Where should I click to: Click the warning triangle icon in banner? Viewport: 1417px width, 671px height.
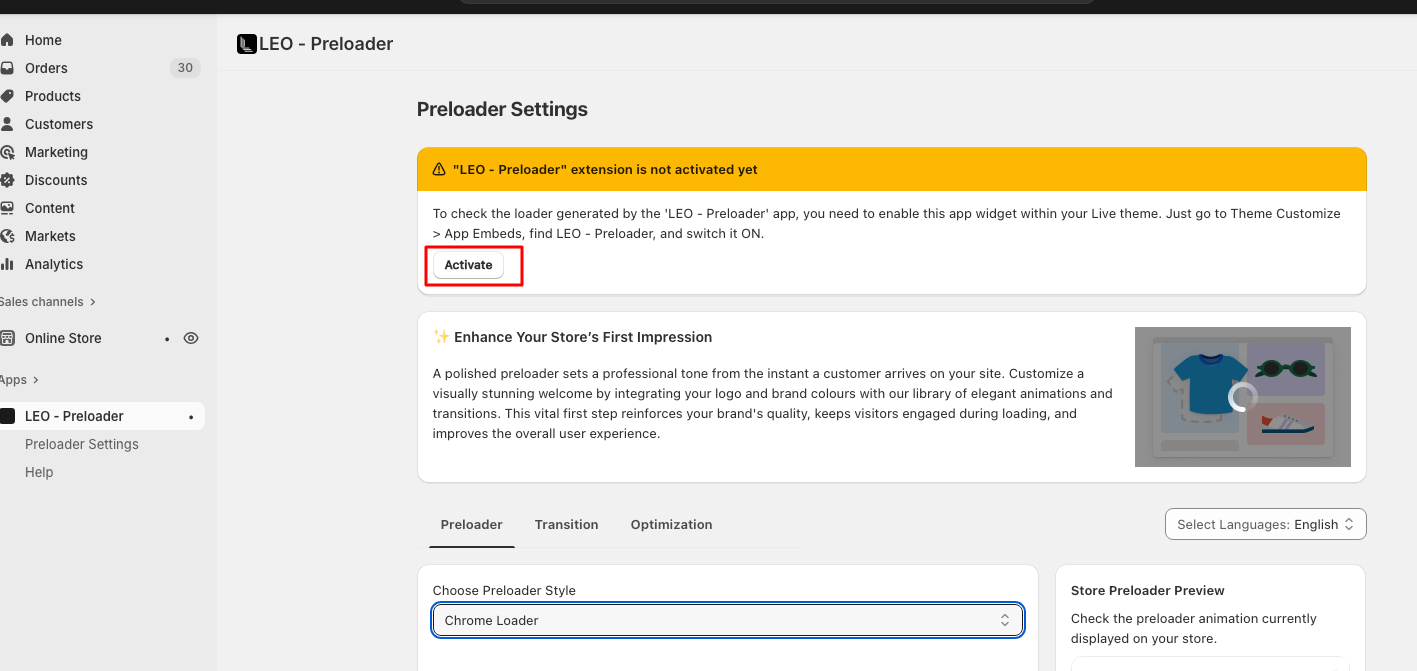[x=439, y=170]
